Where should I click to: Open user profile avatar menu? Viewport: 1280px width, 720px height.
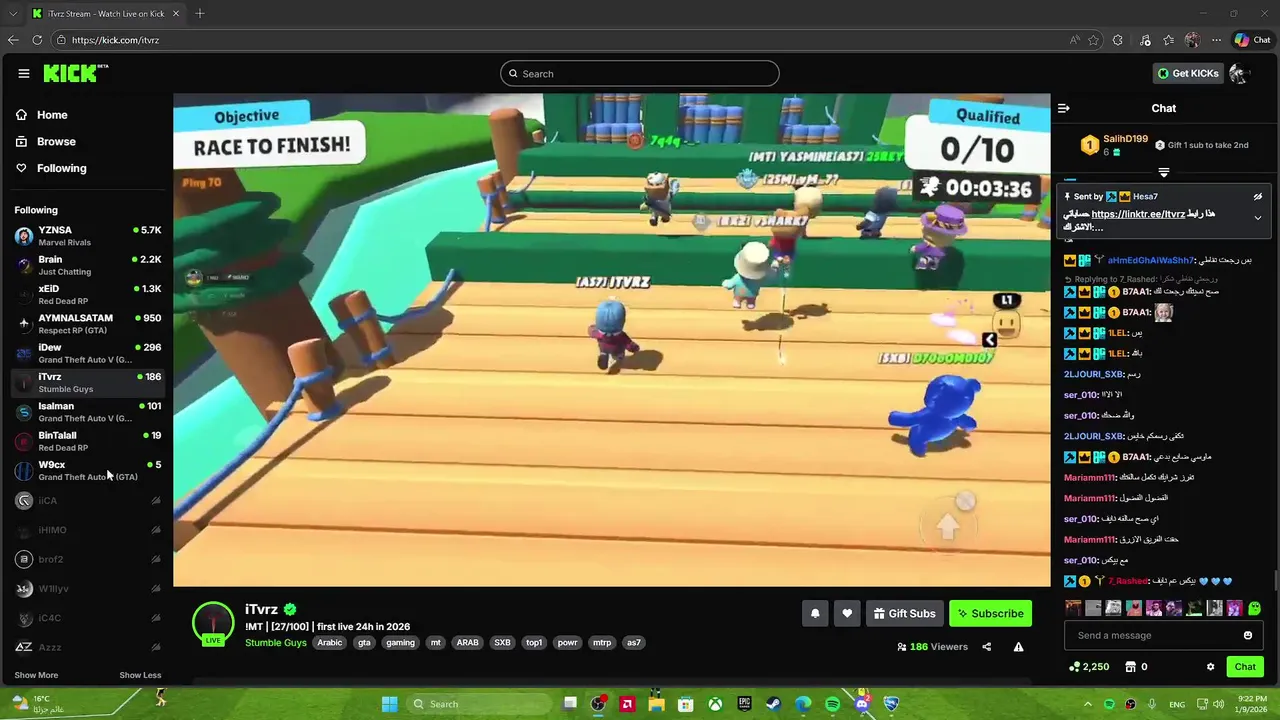[x=1240, y=73]
